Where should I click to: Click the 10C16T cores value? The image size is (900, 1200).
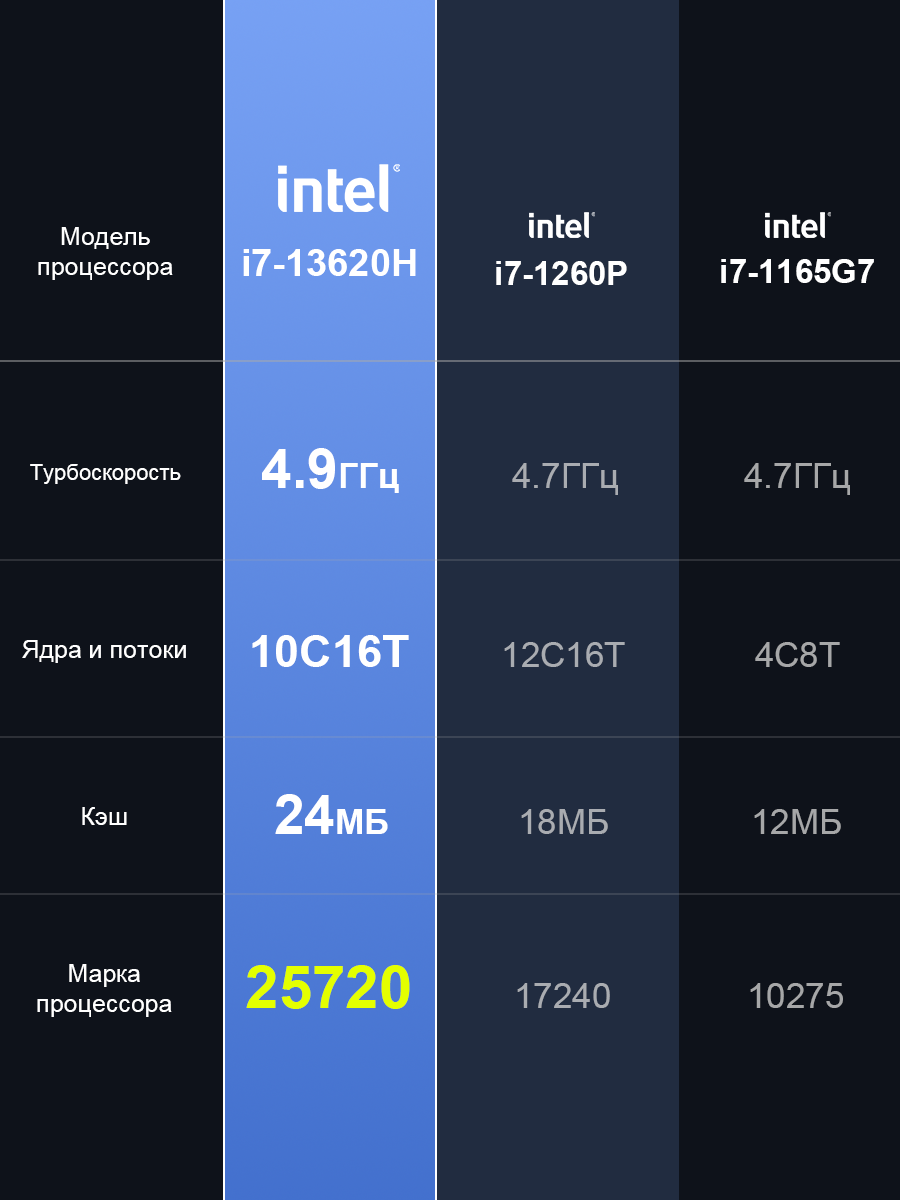(330, 653)
